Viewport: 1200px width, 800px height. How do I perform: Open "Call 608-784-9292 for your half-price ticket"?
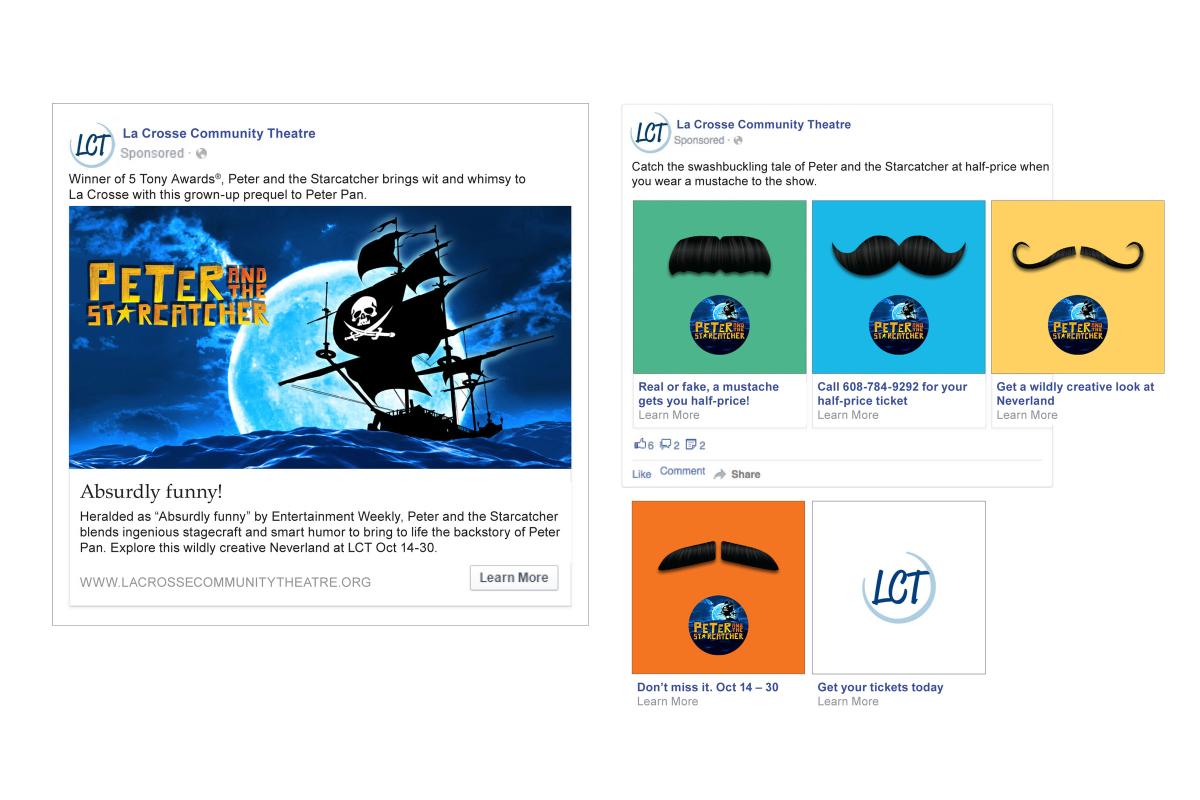(893, 394)
